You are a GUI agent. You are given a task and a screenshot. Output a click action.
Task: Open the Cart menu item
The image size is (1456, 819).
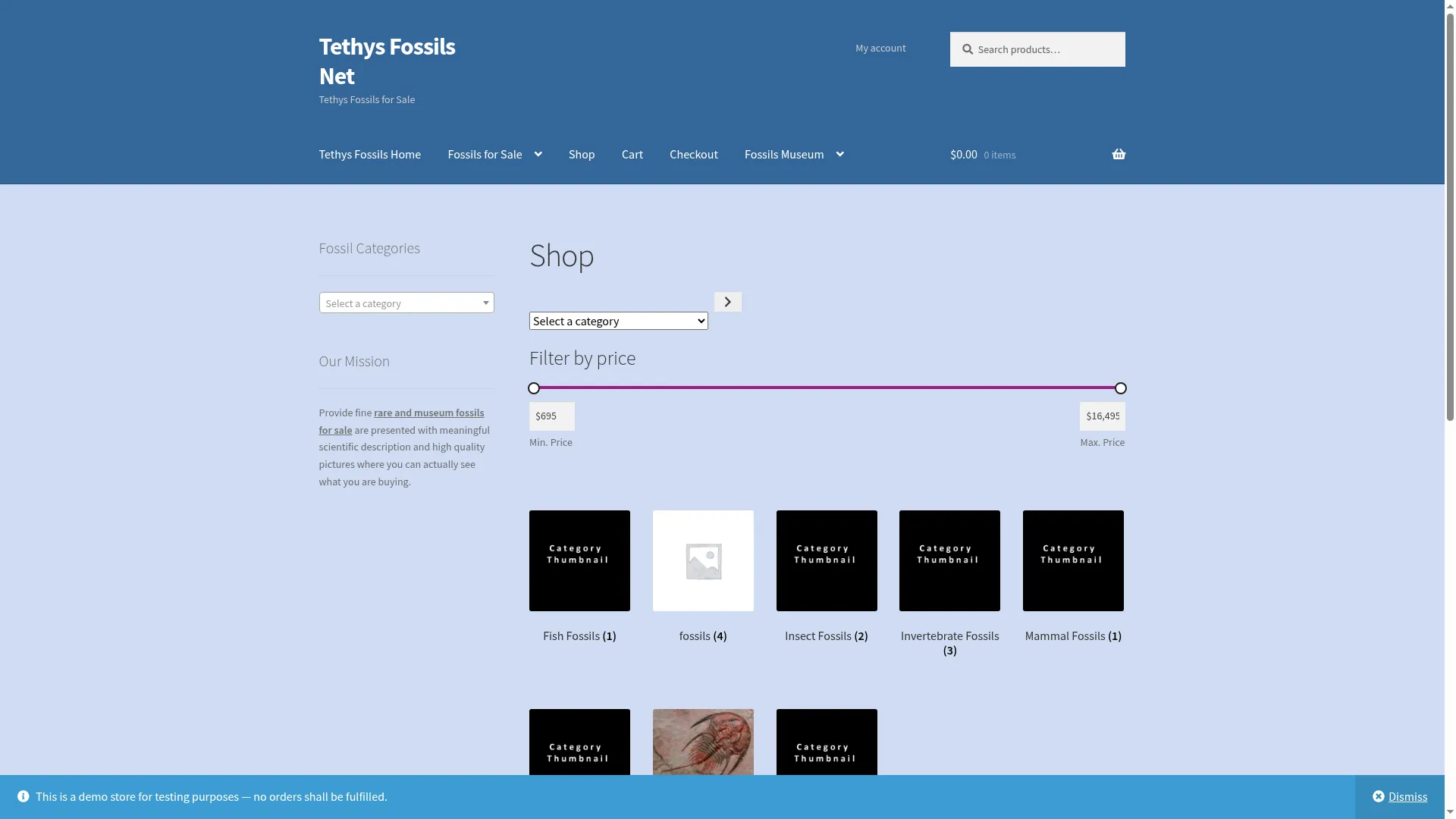(632, 154)
